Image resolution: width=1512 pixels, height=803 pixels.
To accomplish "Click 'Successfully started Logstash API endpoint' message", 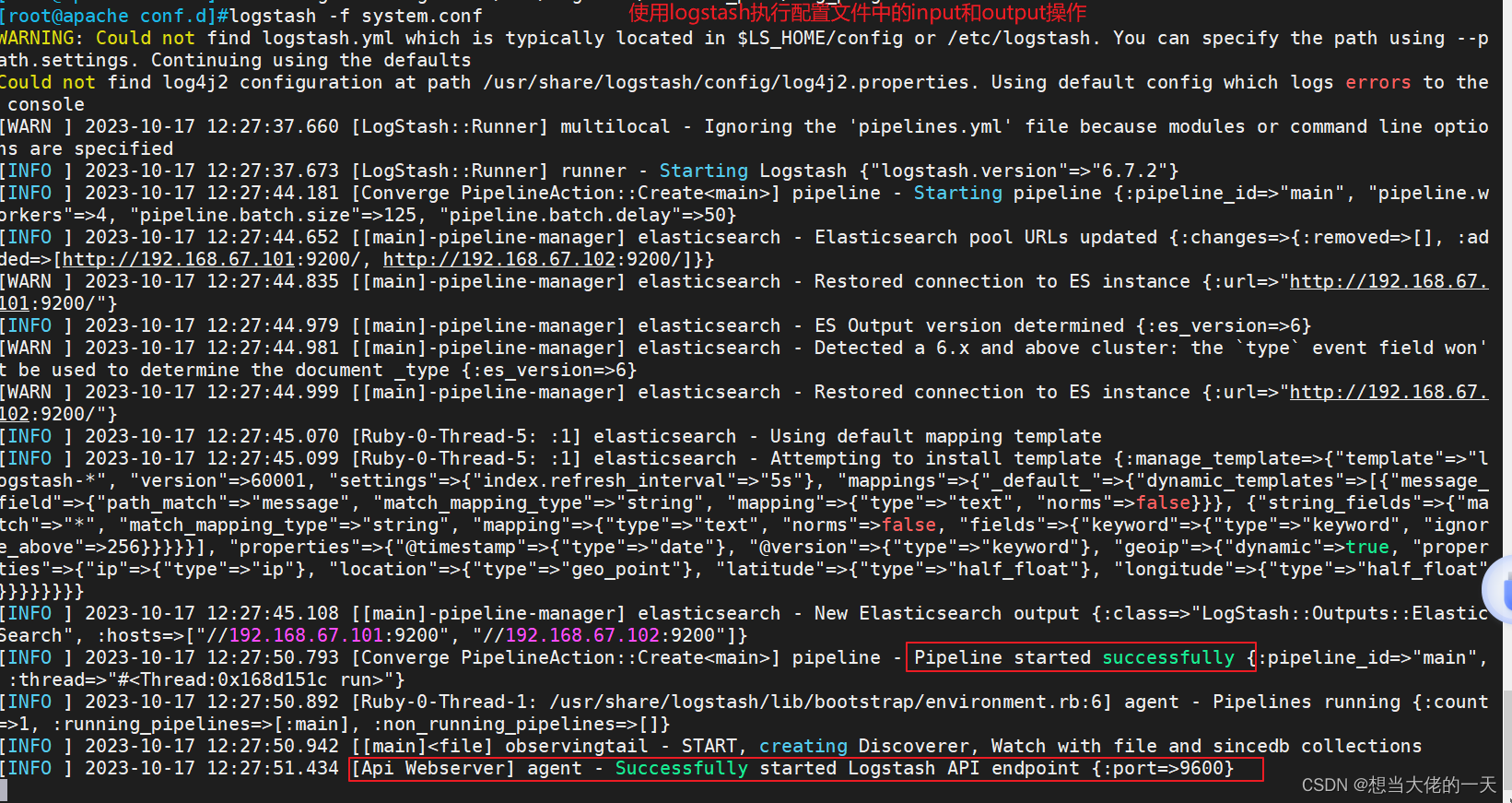I will (847, 768).
